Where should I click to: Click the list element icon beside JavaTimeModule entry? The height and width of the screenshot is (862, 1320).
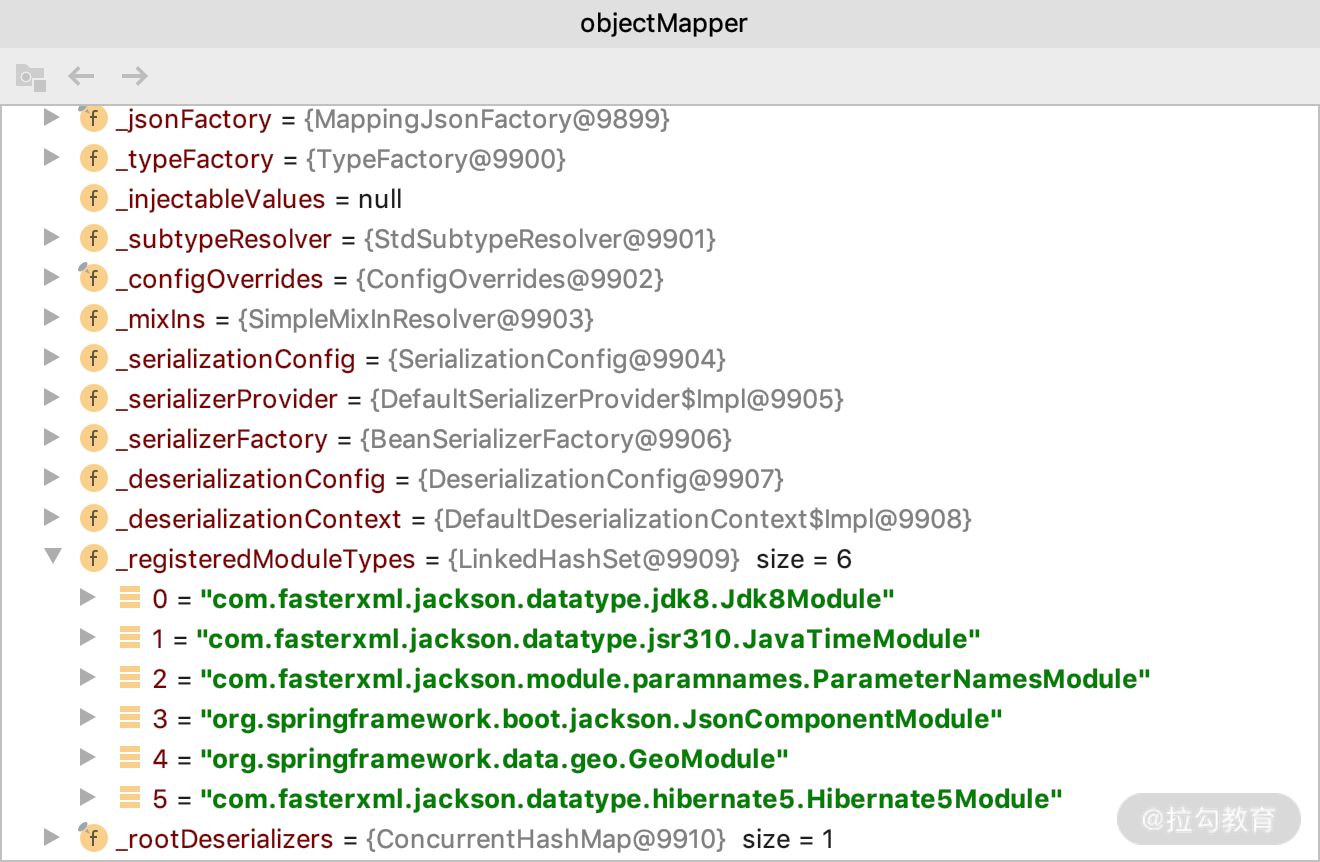[x=130, y=638]
